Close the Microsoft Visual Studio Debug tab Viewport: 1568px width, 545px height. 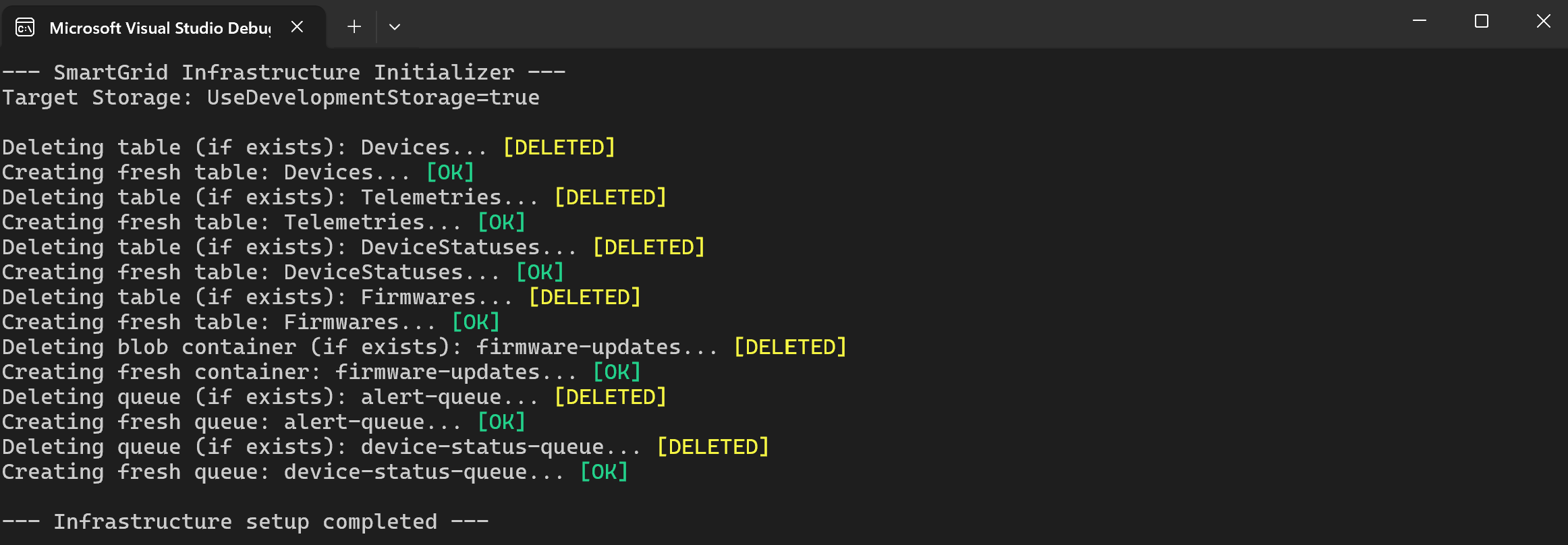(x=297, y=26)
